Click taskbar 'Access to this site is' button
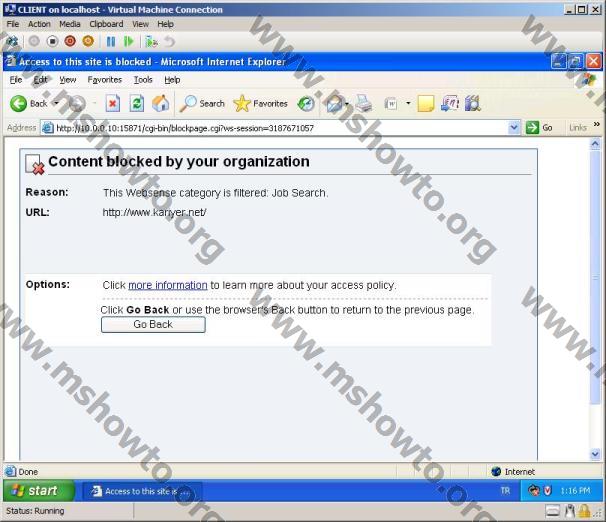This screenshot has height=522, width=606. click(x=142, y=491)
